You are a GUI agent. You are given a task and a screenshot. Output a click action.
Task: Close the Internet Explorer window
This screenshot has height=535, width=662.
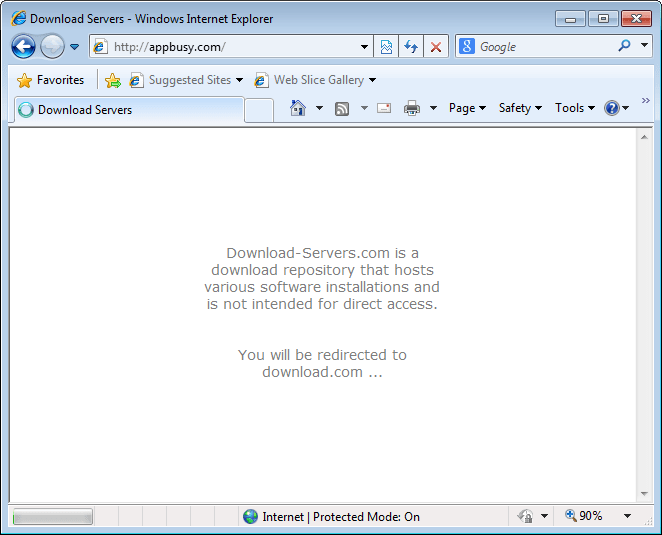pos(637,19)
